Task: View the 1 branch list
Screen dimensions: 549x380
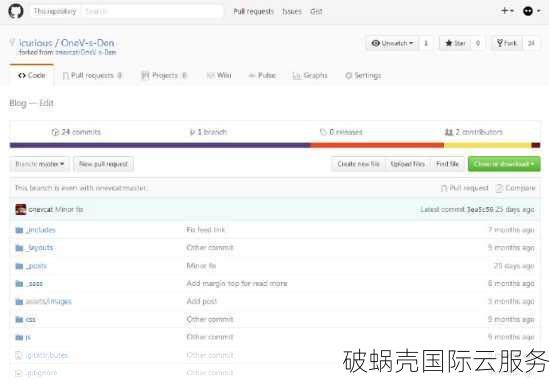Action: tap(208, 132)
